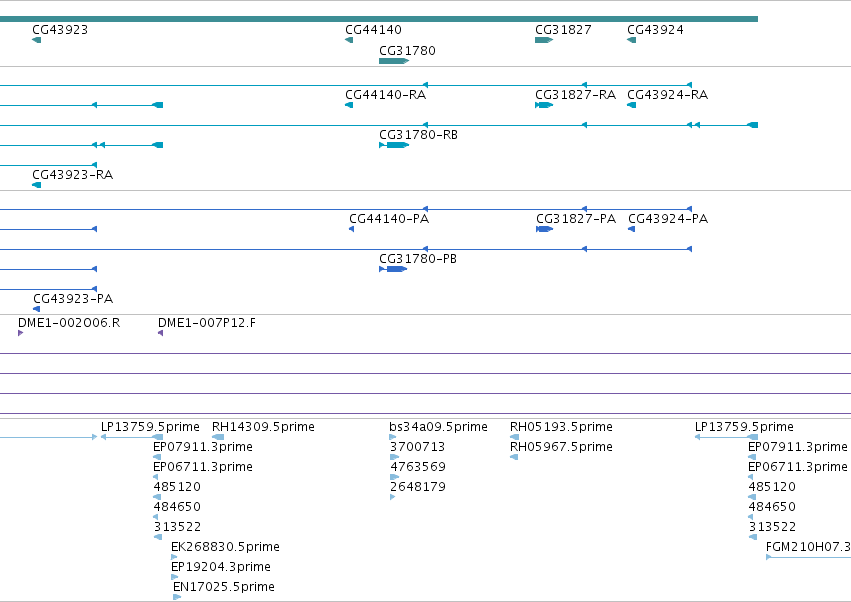851x602 pixels.
Task: Select the CG44140 gene label
Action: [x=373, y=30]
